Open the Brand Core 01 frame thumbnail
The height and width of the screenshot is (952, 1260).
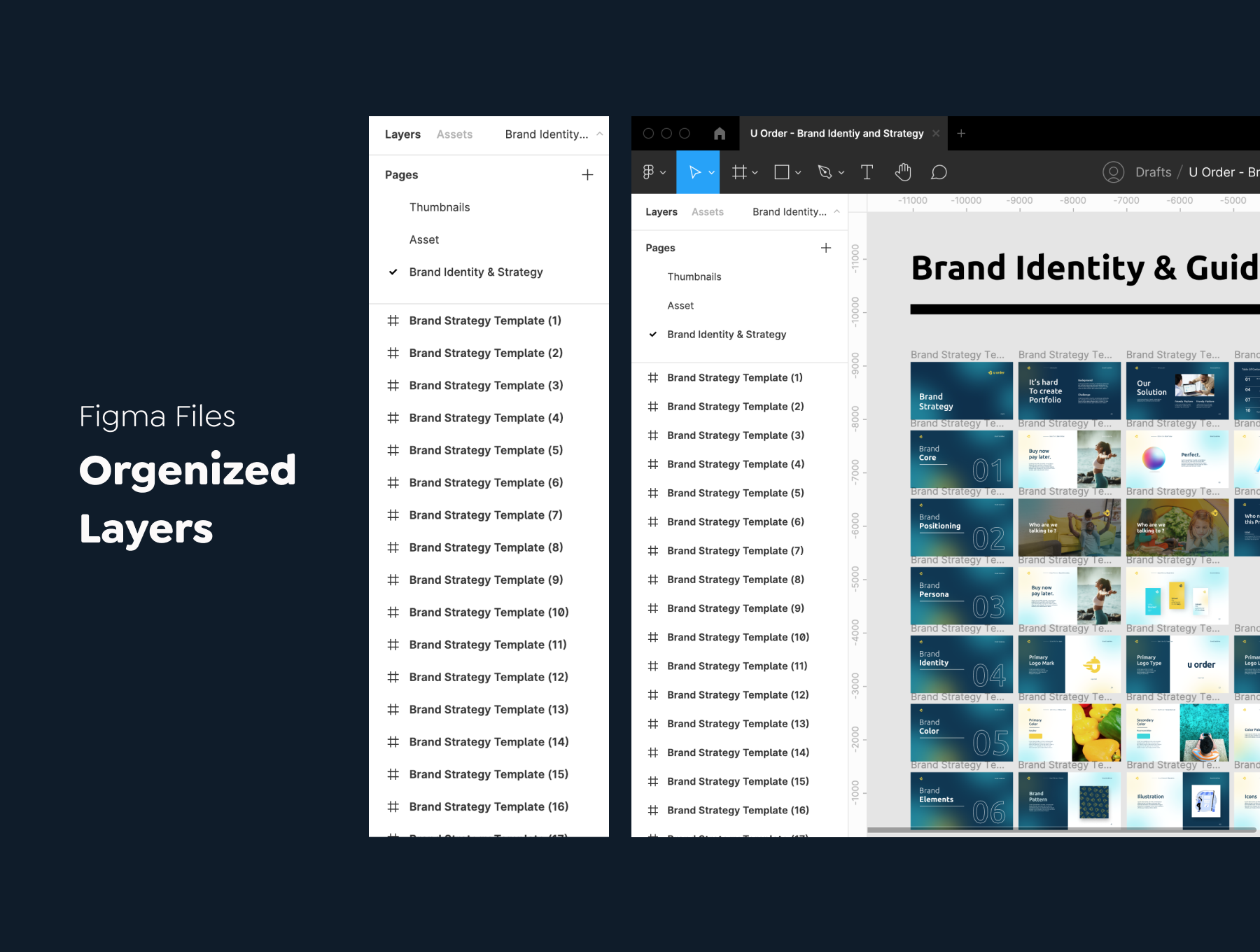961,459
